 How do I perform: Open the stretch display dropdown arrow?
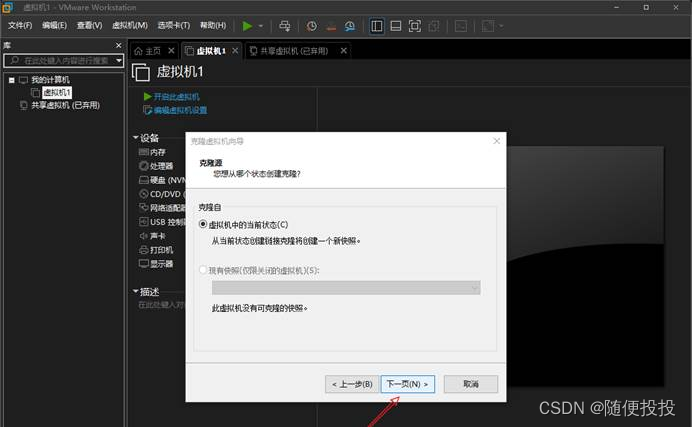(x=501, y=26)
